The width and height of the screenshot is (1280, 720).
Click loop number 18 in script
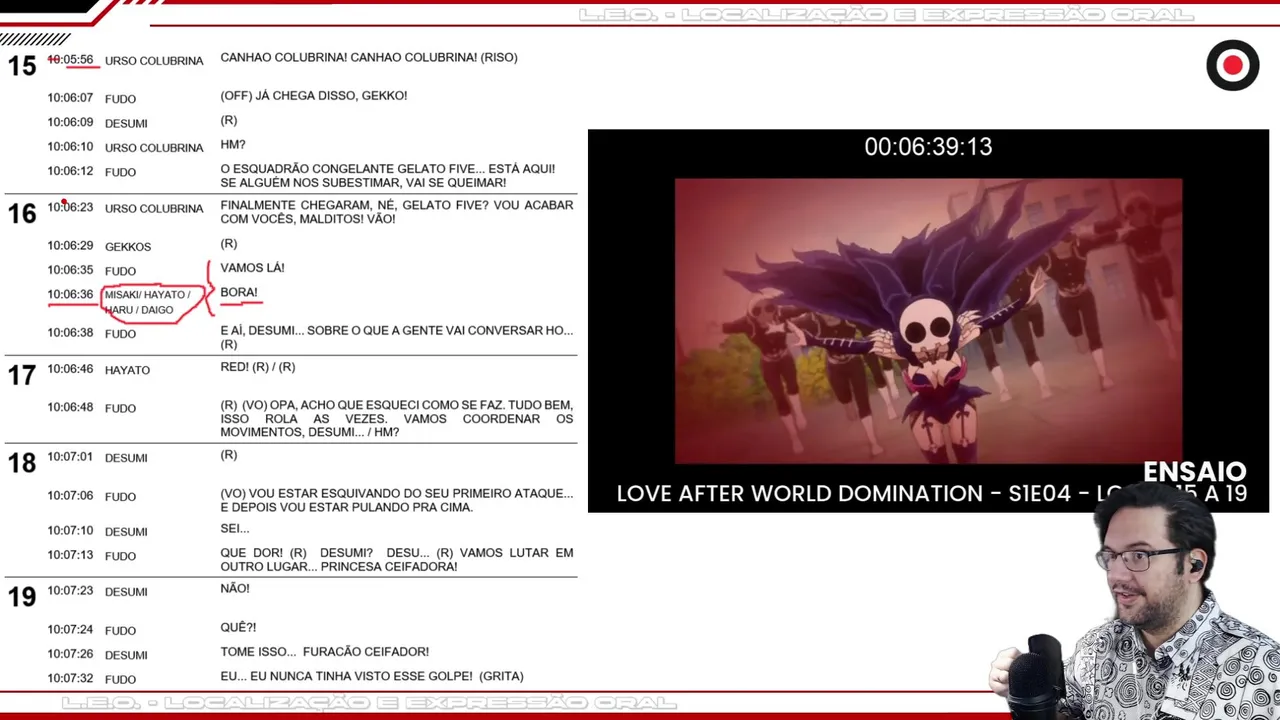[22, 463]
